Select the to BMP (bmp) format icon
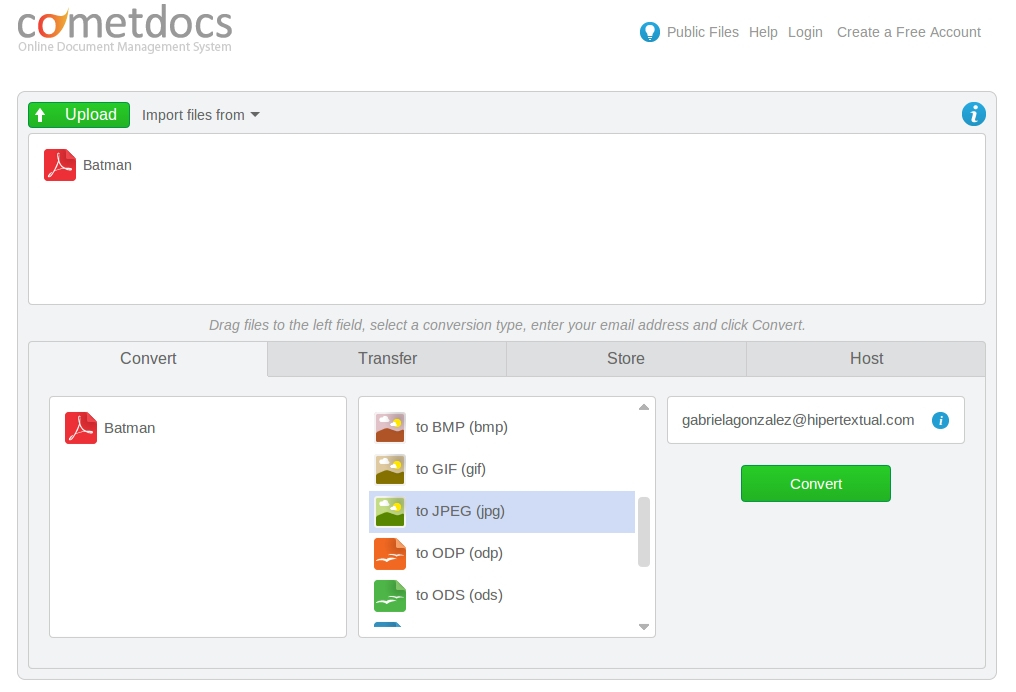 [389, 425]
